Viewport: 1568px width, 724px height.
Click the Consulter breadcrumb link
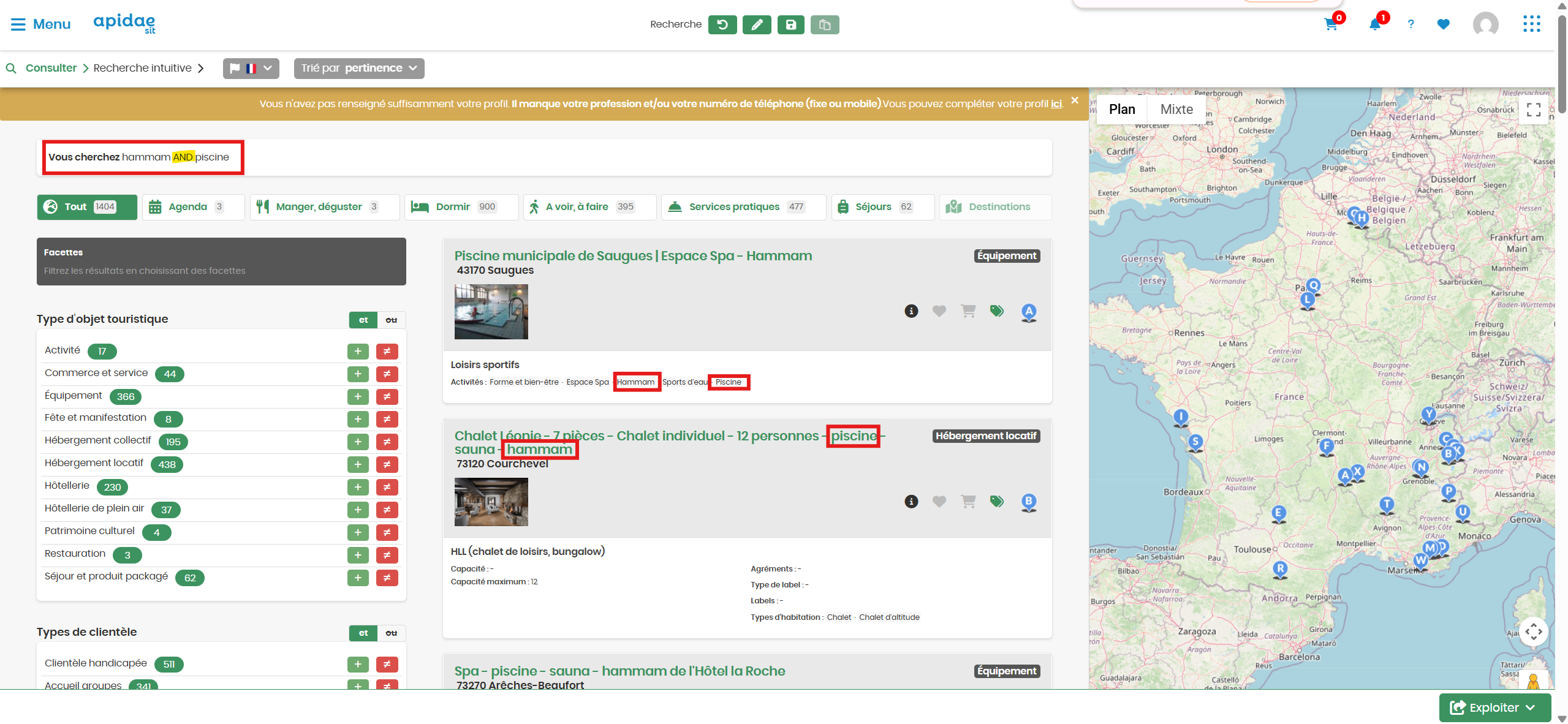51,68
